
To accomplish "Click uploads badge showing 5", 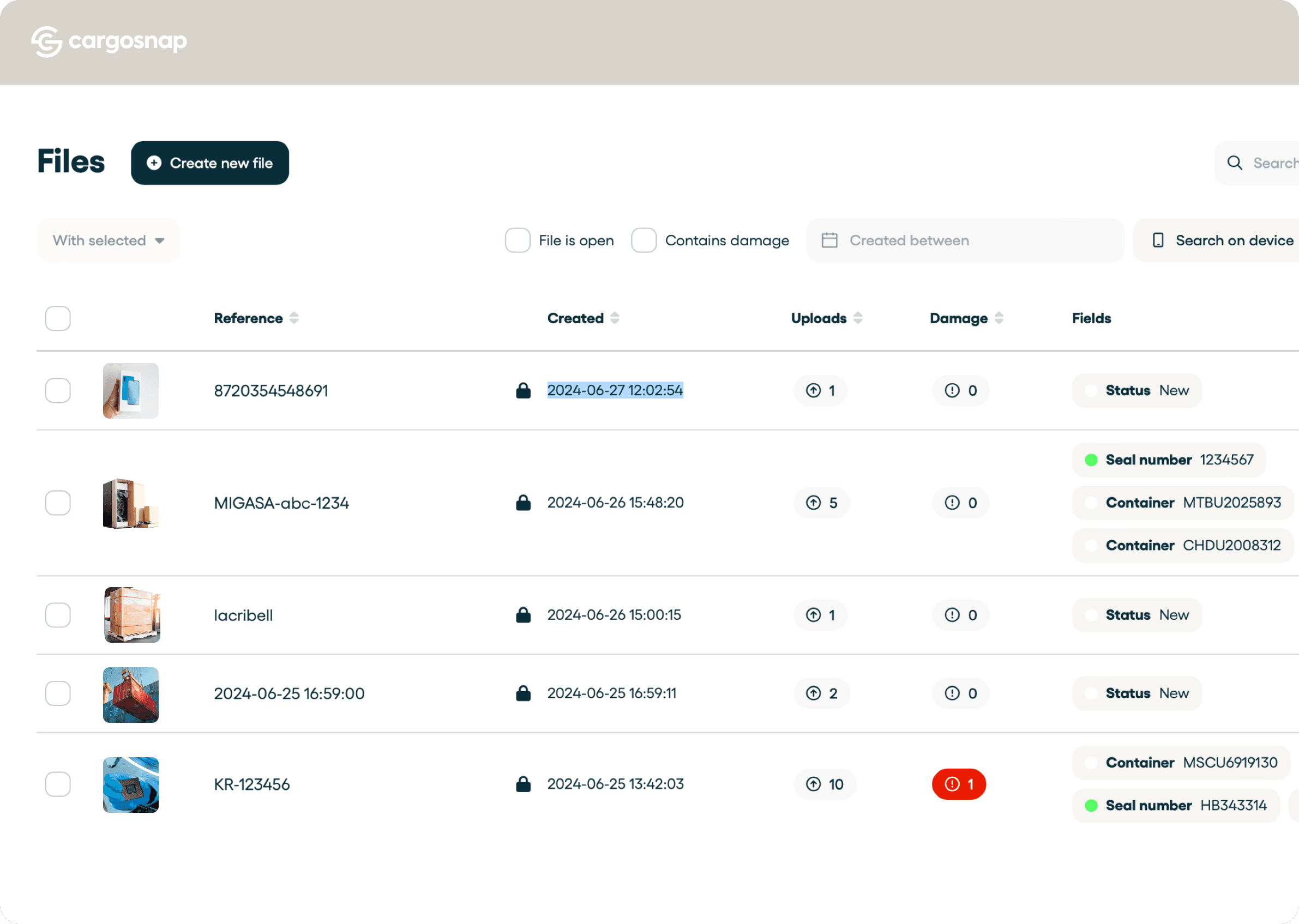I will coord(821,503).
